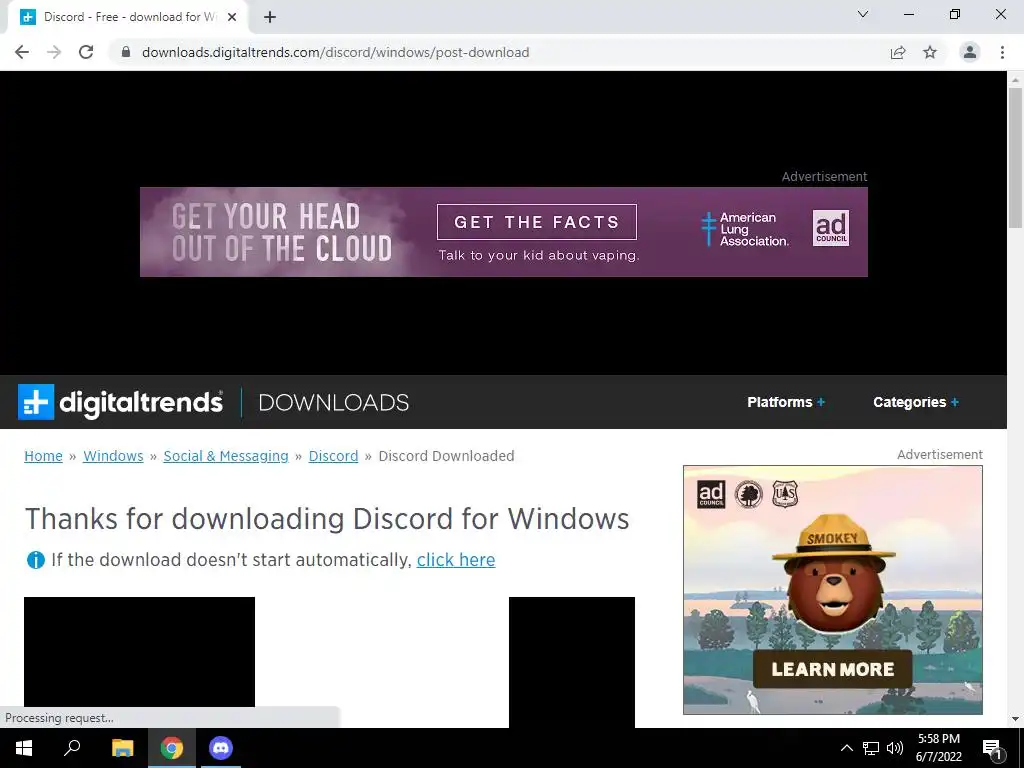Click 'Thanks for downloading Discord' heading
The image size is (1024, 768).
327,519
